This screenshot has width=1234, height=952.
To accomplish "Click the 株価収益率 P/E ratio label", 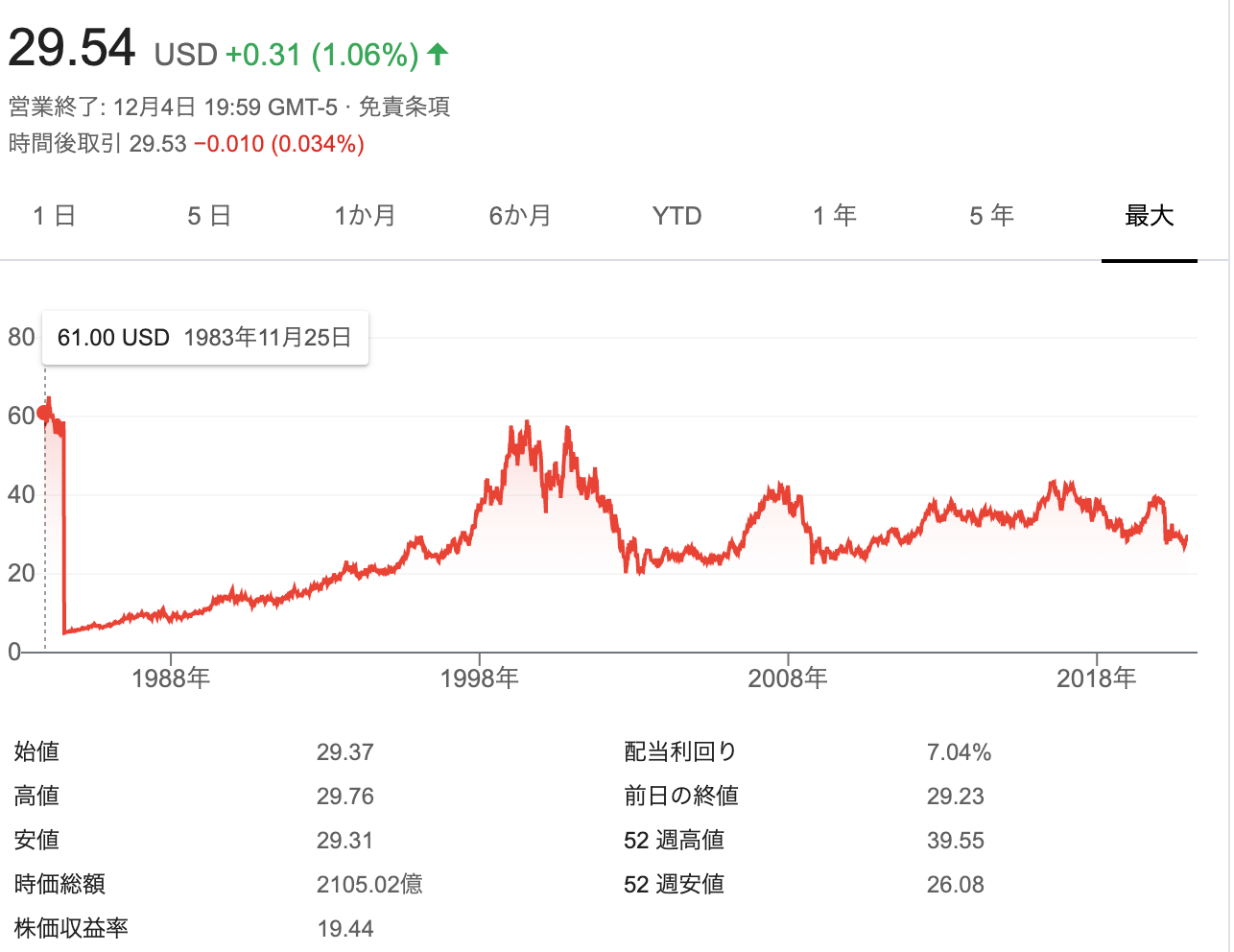I will pyautogui.click(x=71, y=928).
